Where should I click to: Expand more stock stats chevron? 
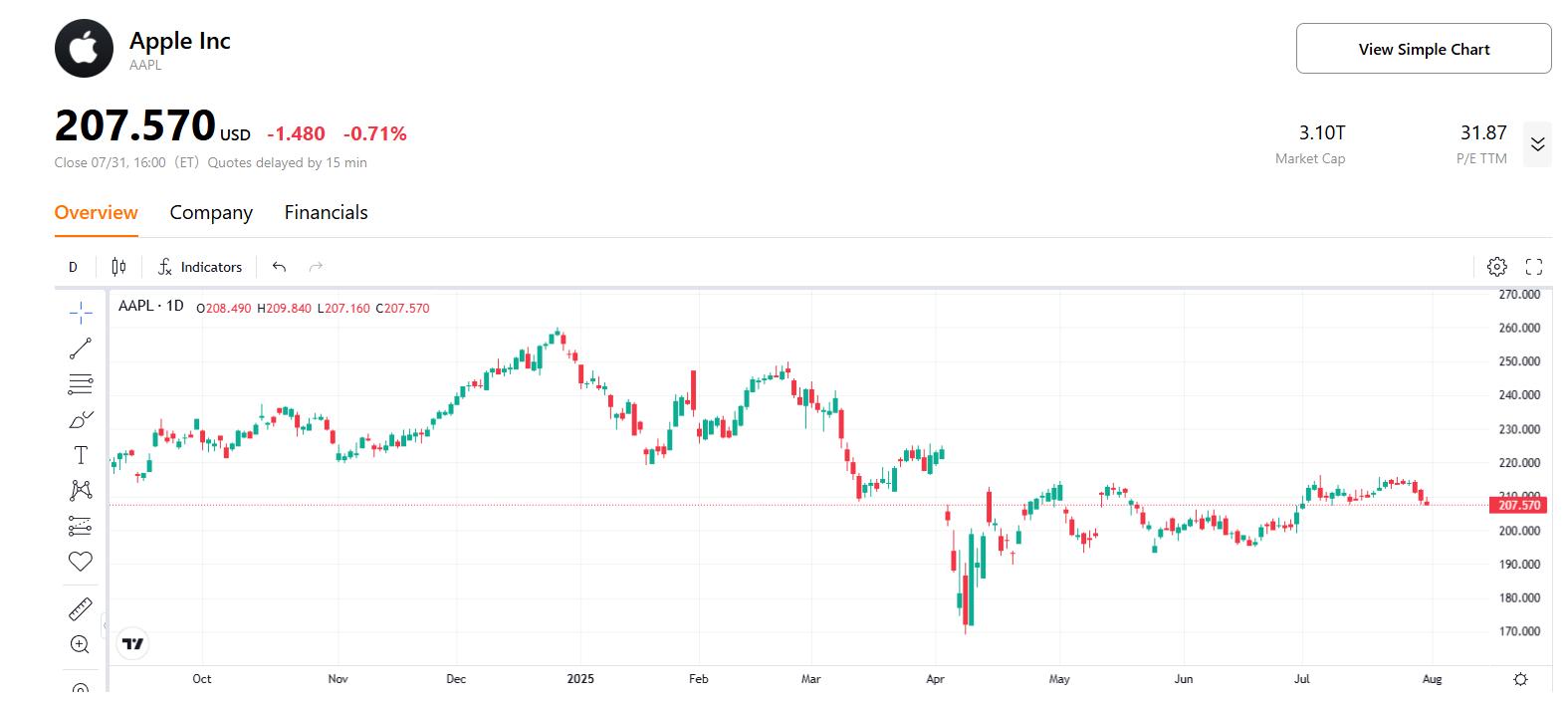[x=1537, y=145]
